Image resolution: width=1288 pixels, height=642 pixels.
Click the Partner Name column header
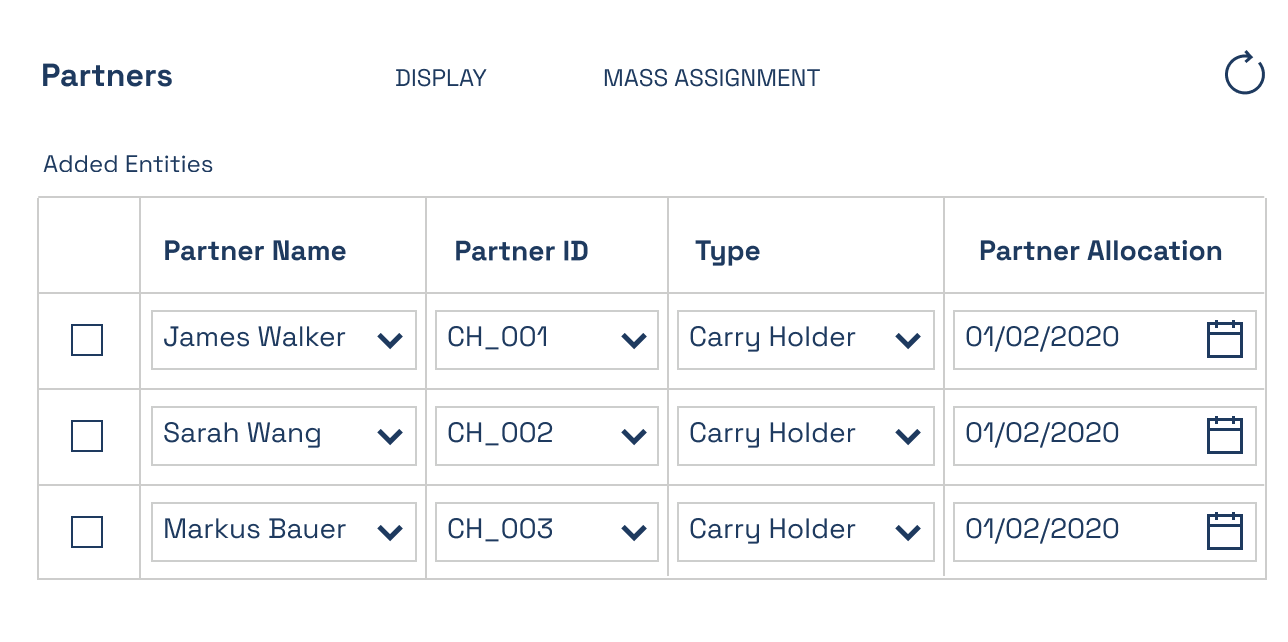[255, 250]
